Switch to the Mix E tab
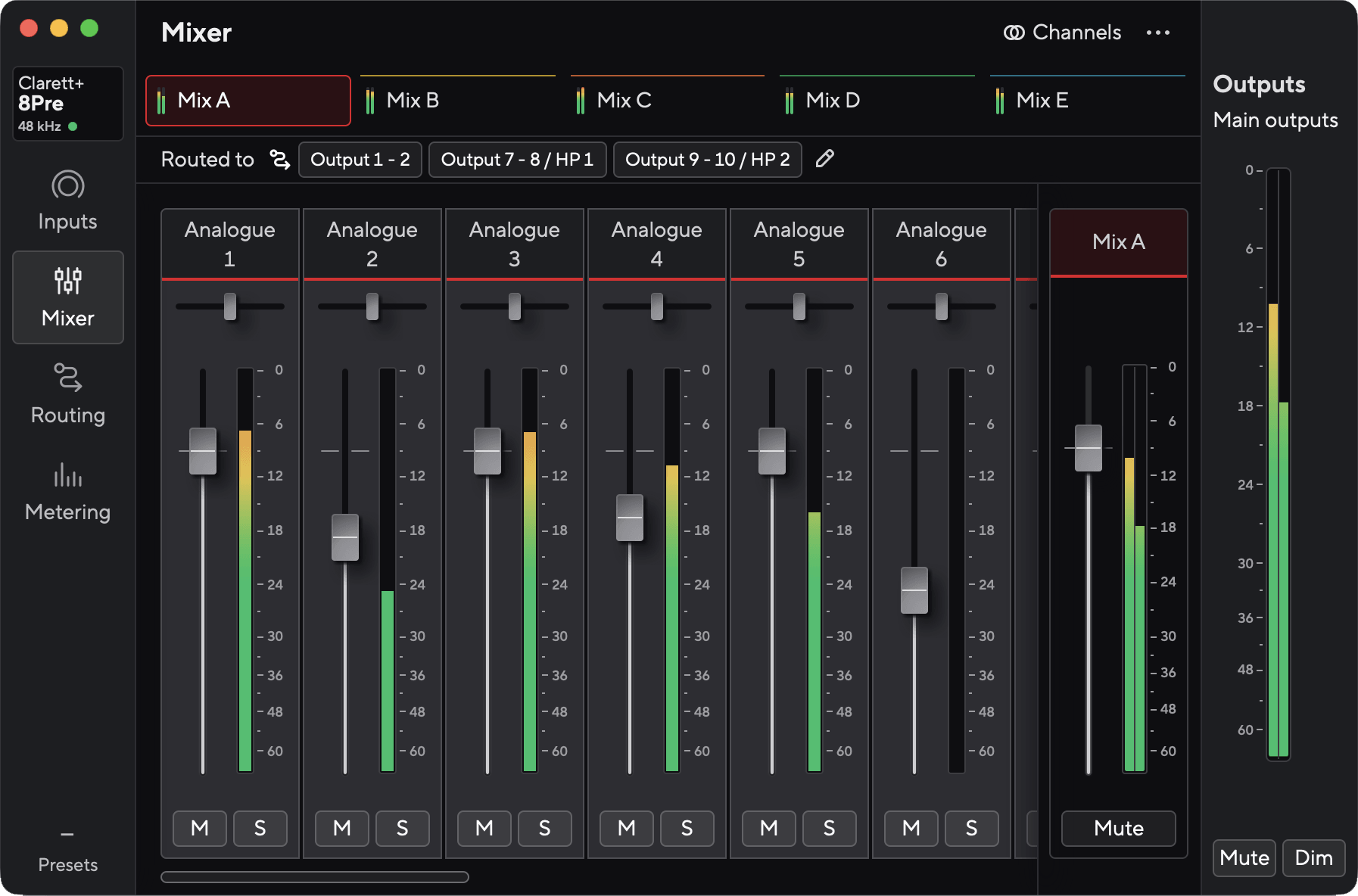The width and height of the screenshot is (1358, 896). click(1088, 100)
